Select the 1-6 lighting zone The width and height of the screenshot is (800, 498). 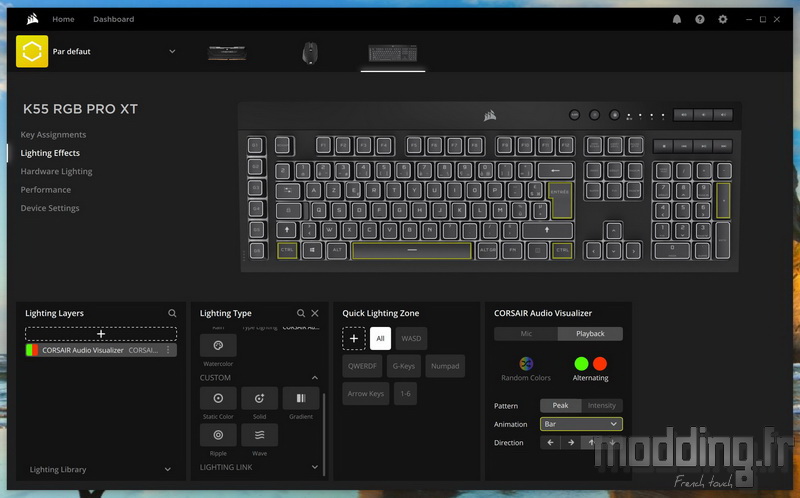[x=406, y=393]
